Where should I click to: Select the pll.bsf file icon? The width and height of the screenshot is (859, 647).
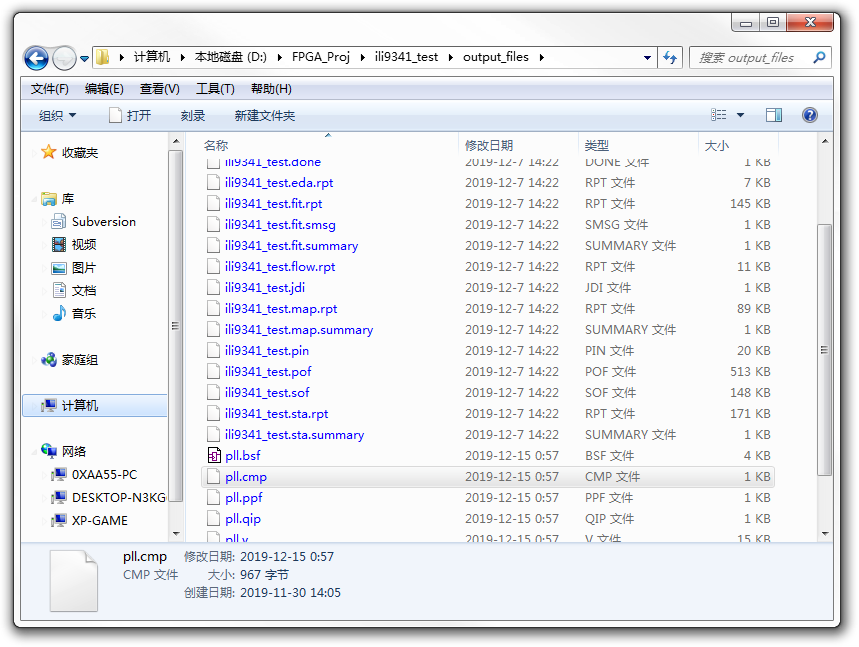[x=212, y=456]
